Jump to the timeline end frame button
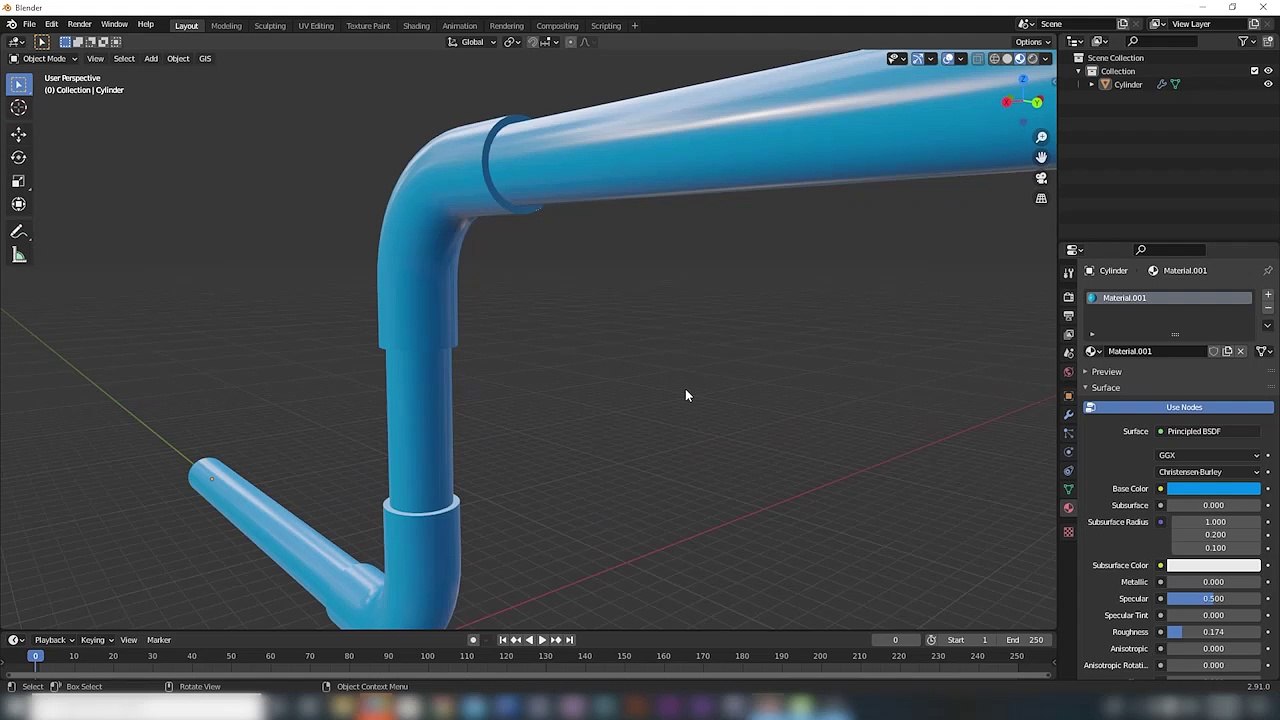This screenshot has width=1280, height=720. [569, 640]
